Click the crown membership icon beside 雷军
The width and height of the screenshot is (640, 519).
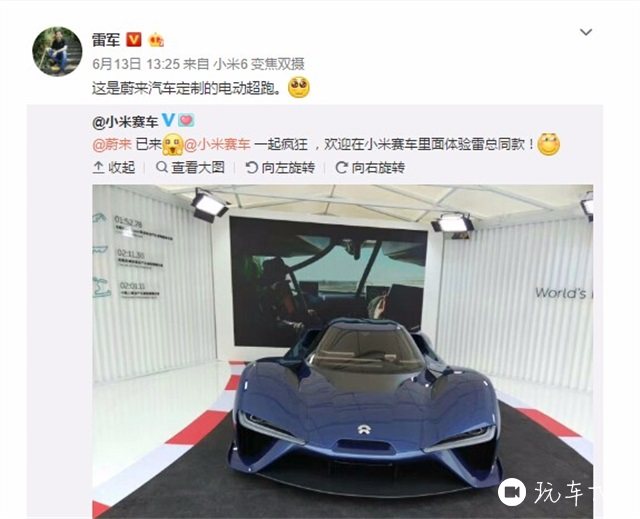157,40
